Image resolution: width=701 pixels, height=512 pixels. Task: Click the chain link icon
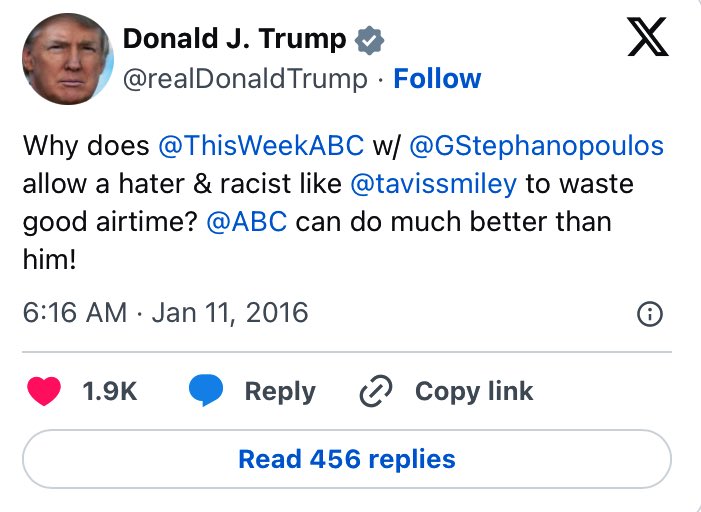pyautogui.click(x=374, y=391)
